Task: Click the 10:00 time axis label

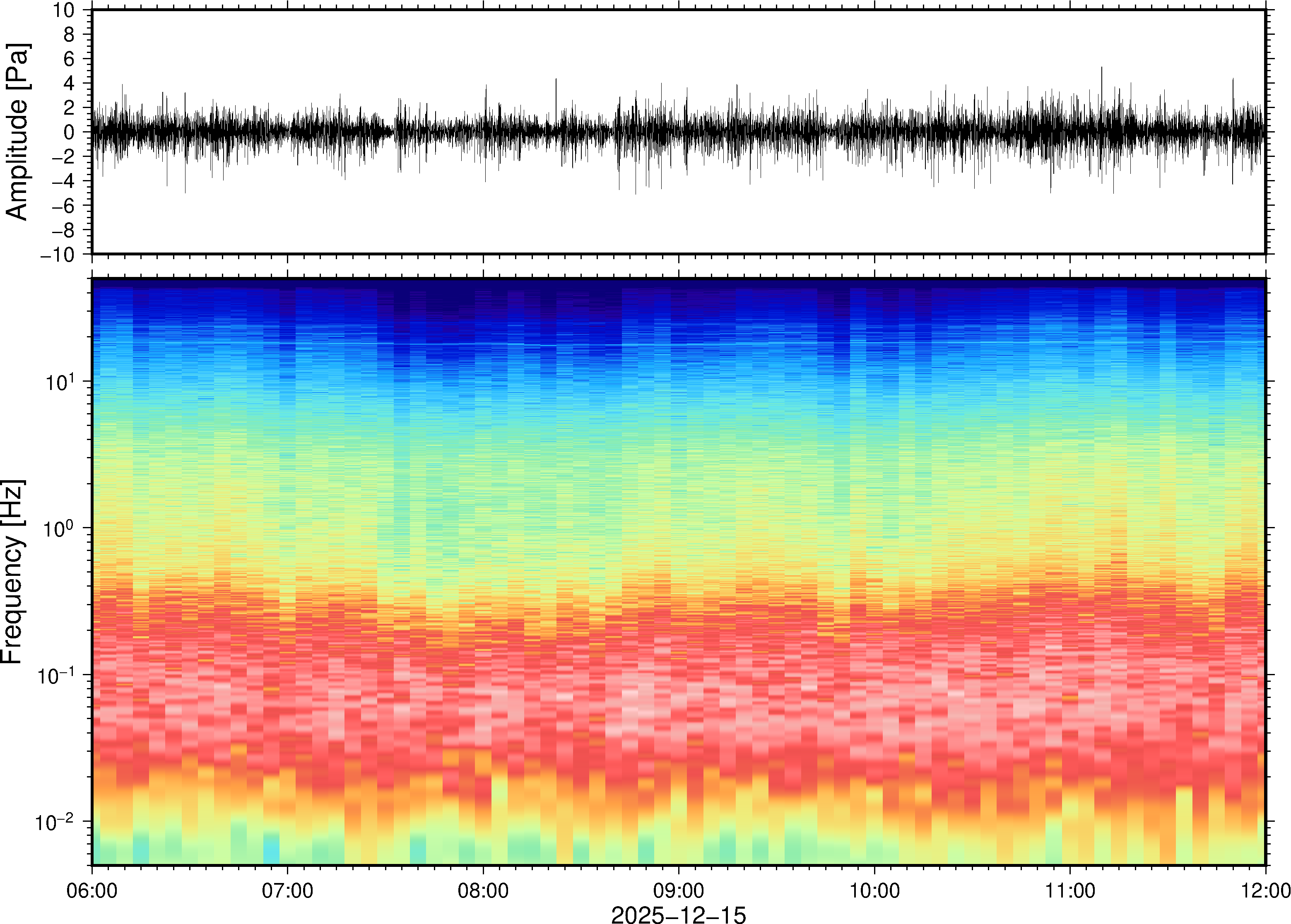Action: pyautogui.click(x=874, y=890)
